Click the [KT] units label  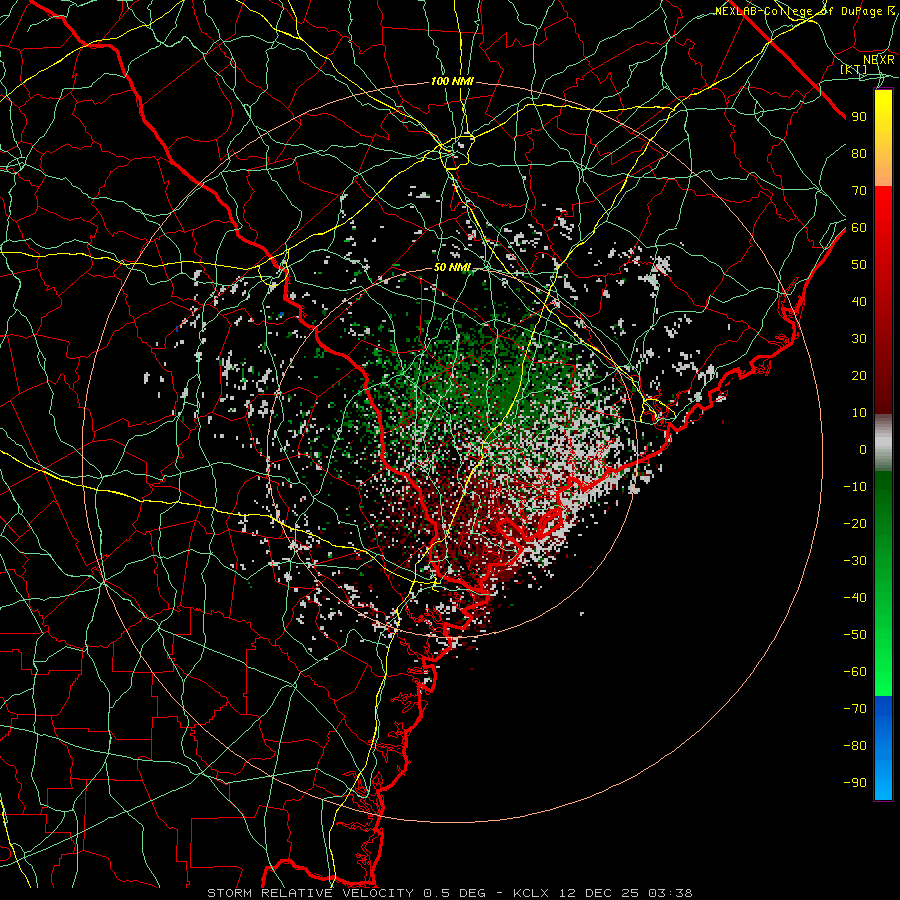[x=854, y=69]
